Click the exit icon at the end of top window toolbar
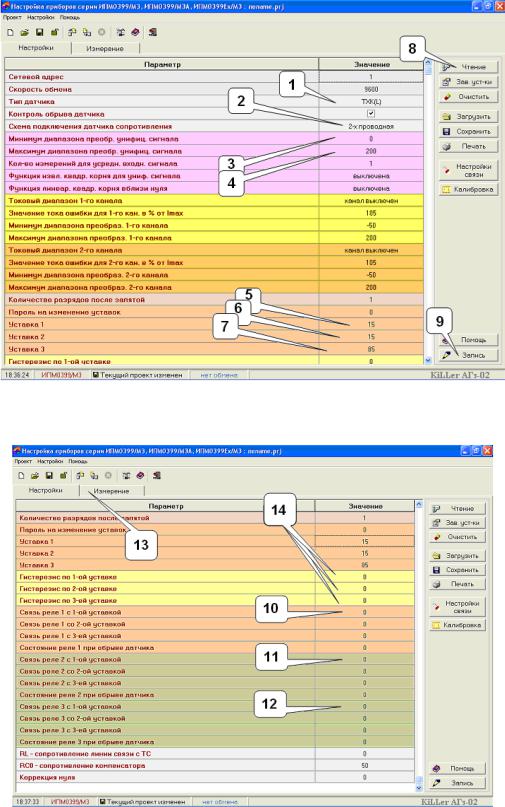 point(153,32)
